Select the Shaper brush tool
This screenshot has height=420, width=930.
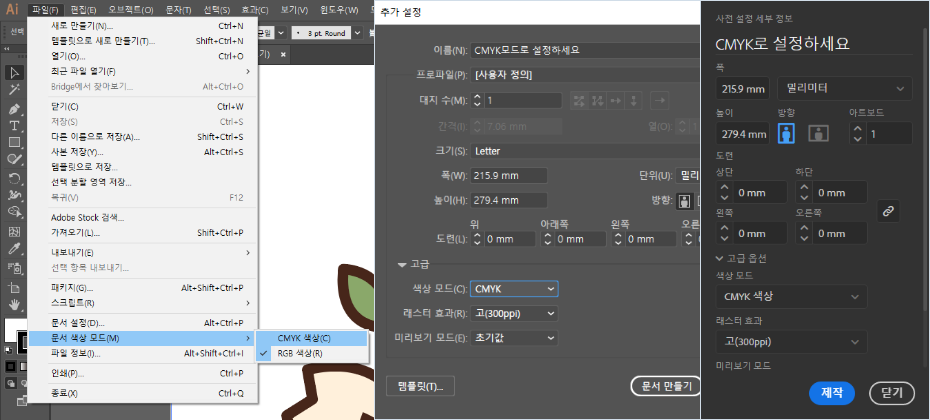pyautogui.click(x=15, y=159)
